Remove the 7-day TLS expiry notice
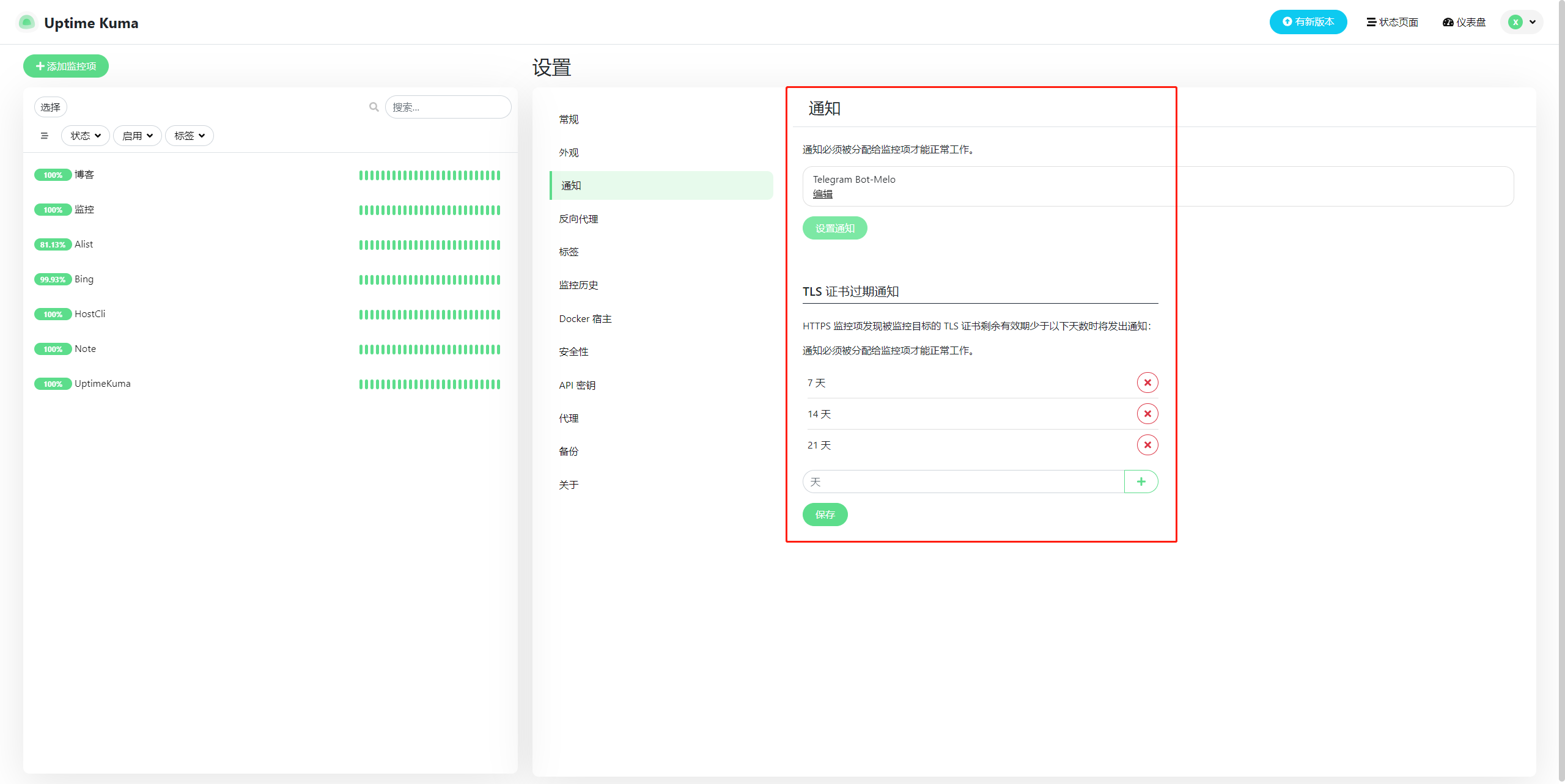 click(1147, 383)
